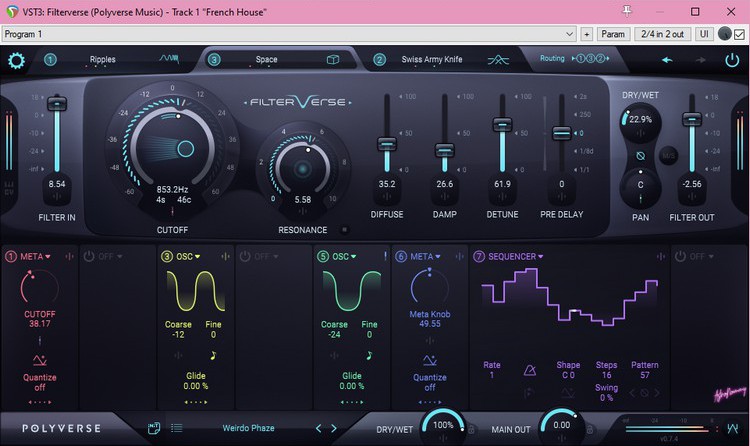Click the Swiss Army Knife filter curve icon
750x446 pixels.
click(x=498, y=60)
